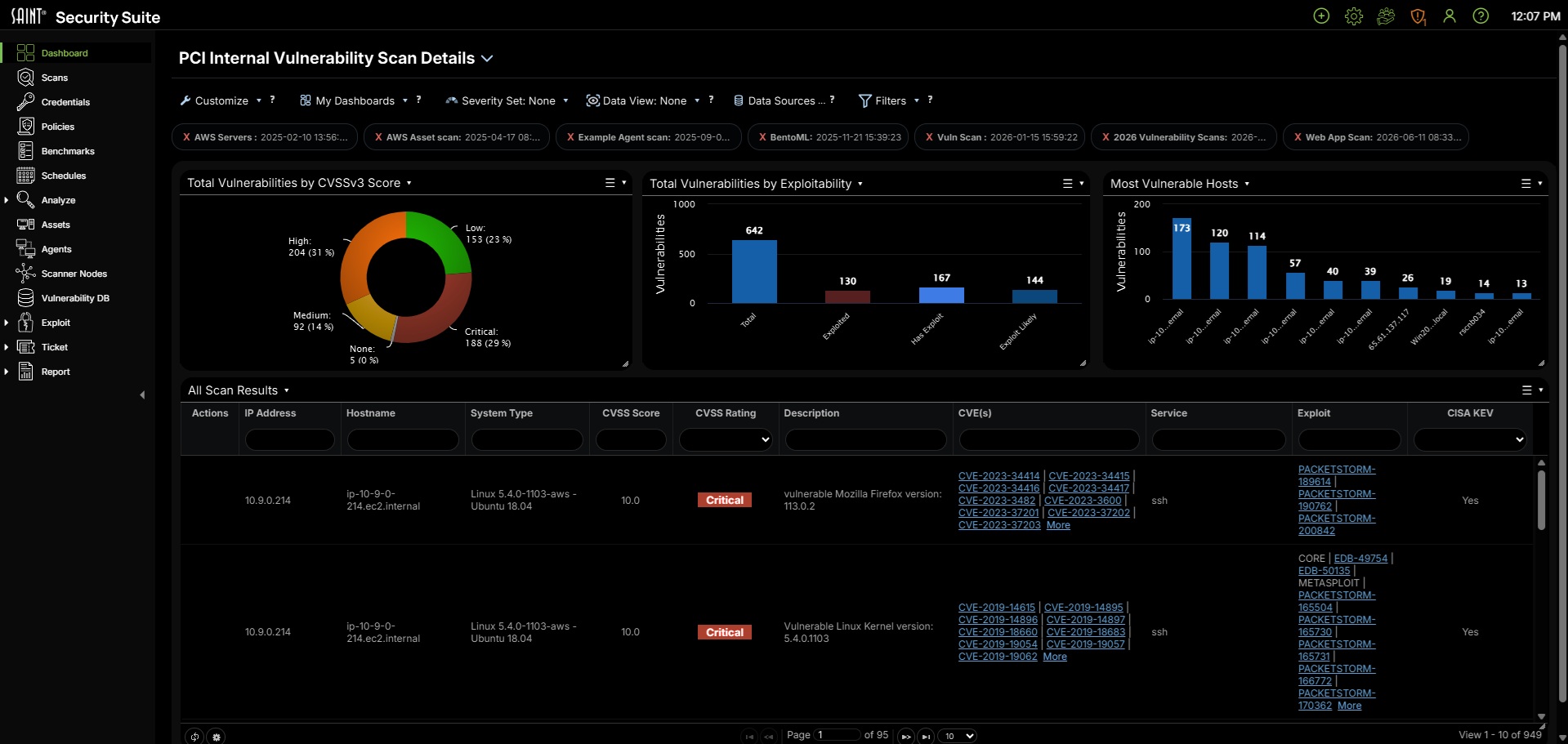Image resolution: width=1568 pixels, height=744 pixels.
Task: Expand the Analyze sidebar section
Action: click(x=7, y=200)
